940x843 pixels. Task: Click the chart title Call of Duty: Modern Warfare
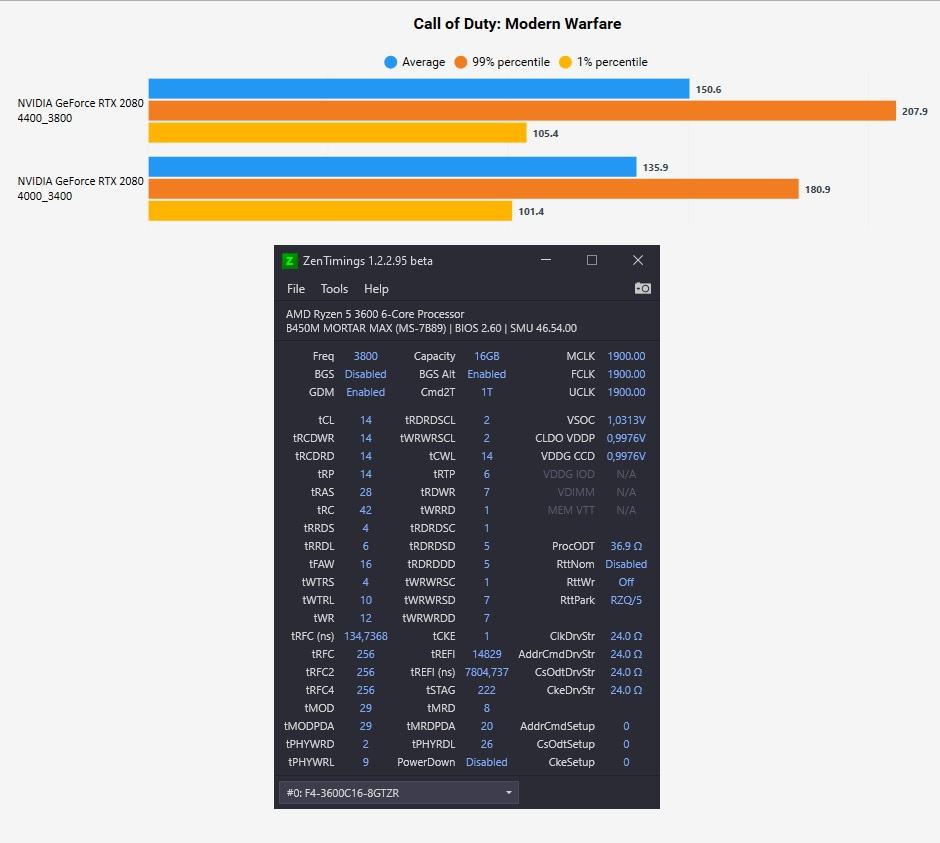pyautogui.click(x=517, y=24)
